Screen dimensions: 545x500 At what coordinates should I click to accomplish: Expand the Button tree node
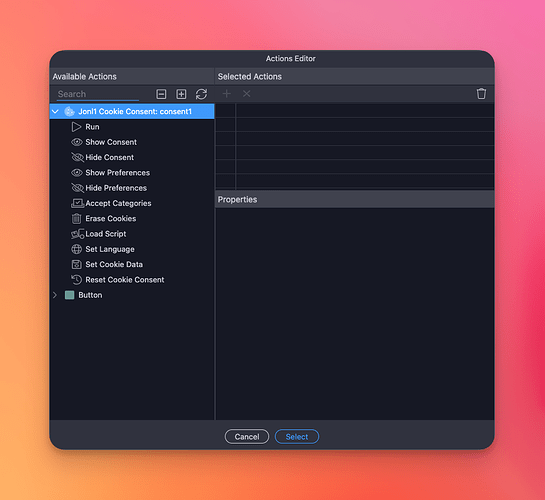(55, 295)
